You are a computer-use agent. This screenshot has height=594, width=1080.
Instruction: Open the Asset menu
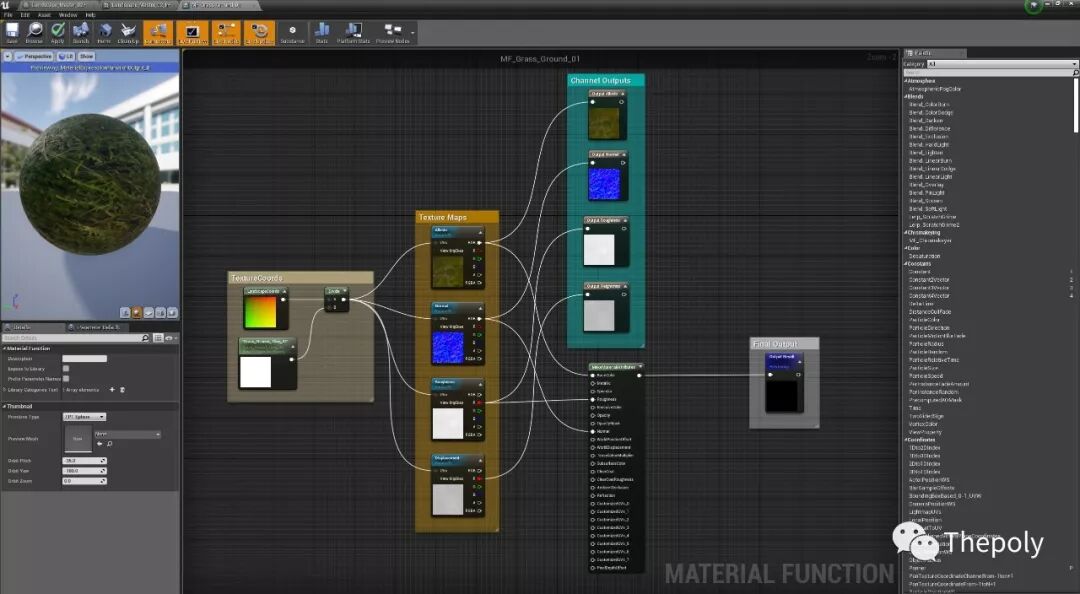(x=44, y=14)
